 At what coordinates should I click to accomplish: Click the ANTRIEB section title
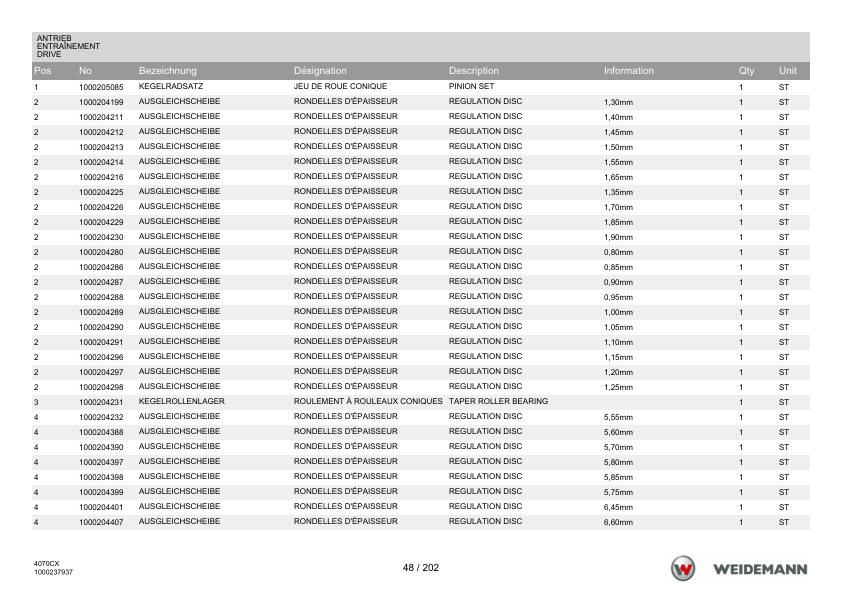[x=54, y=38]
